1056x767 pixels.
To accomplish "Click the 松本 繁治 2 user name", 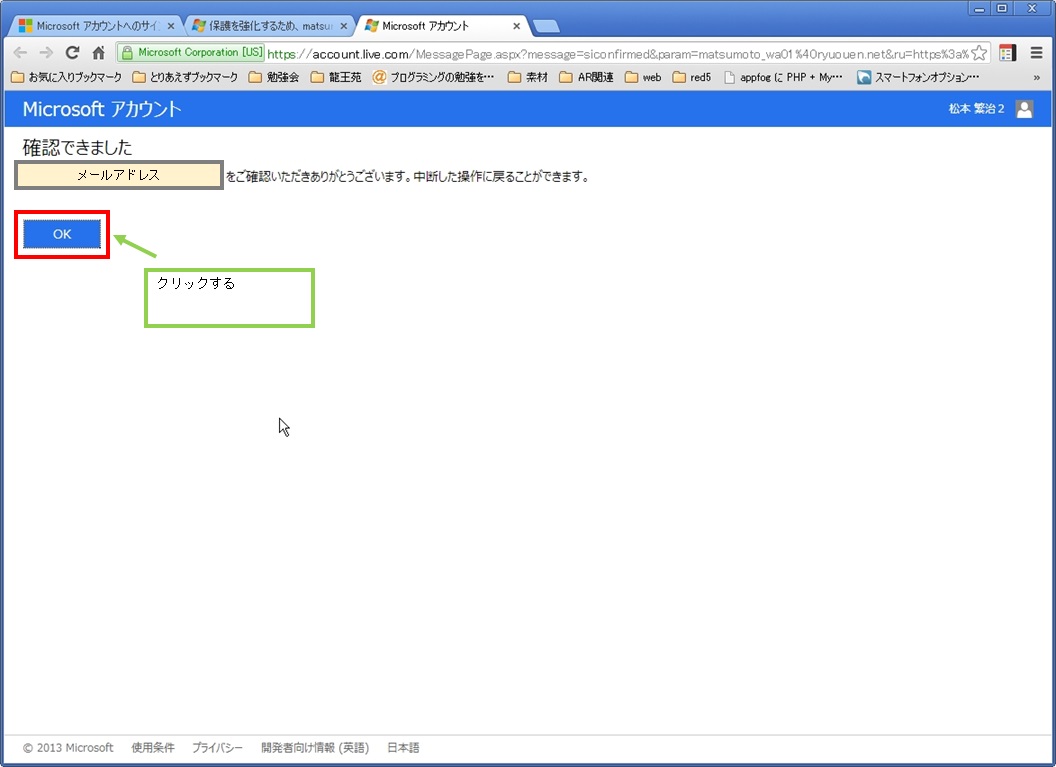I will (x=977, y=109).
